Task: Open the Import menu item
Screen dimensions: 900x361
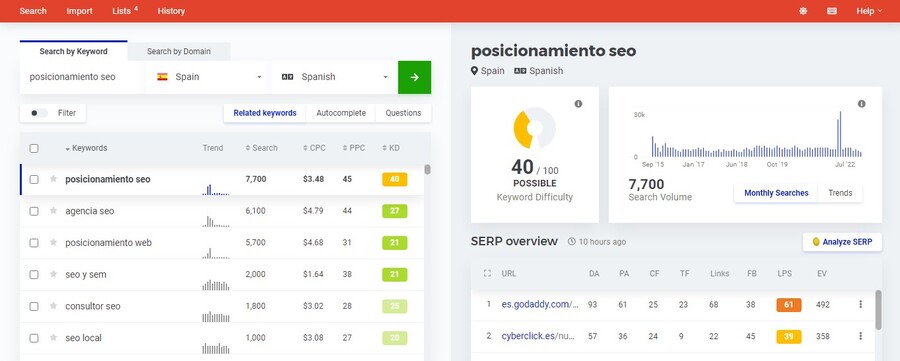Action: (x=79, y=11)
